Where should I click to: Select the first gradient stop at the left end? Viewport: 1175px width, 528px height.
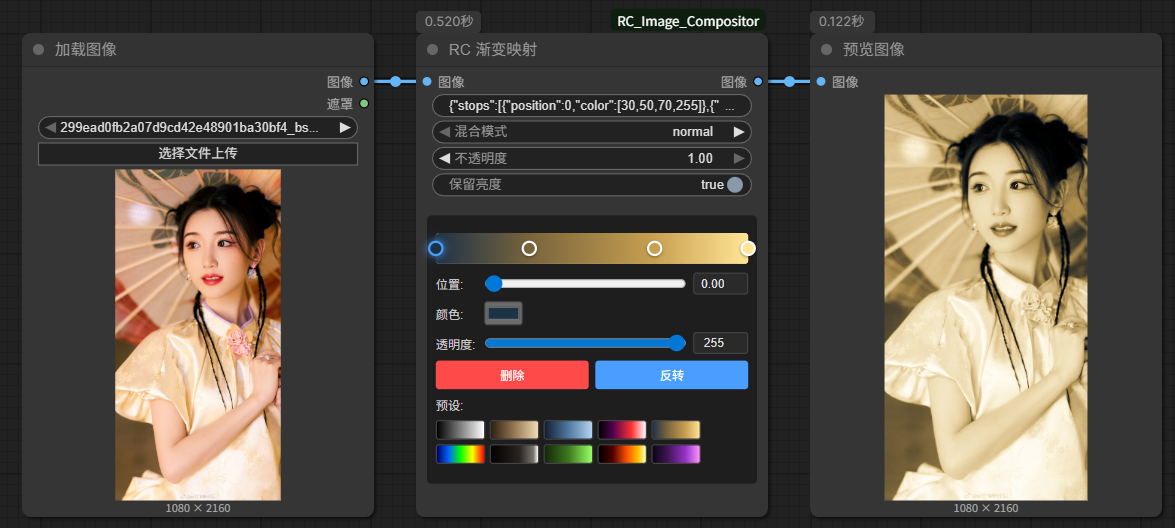(435, 248)
